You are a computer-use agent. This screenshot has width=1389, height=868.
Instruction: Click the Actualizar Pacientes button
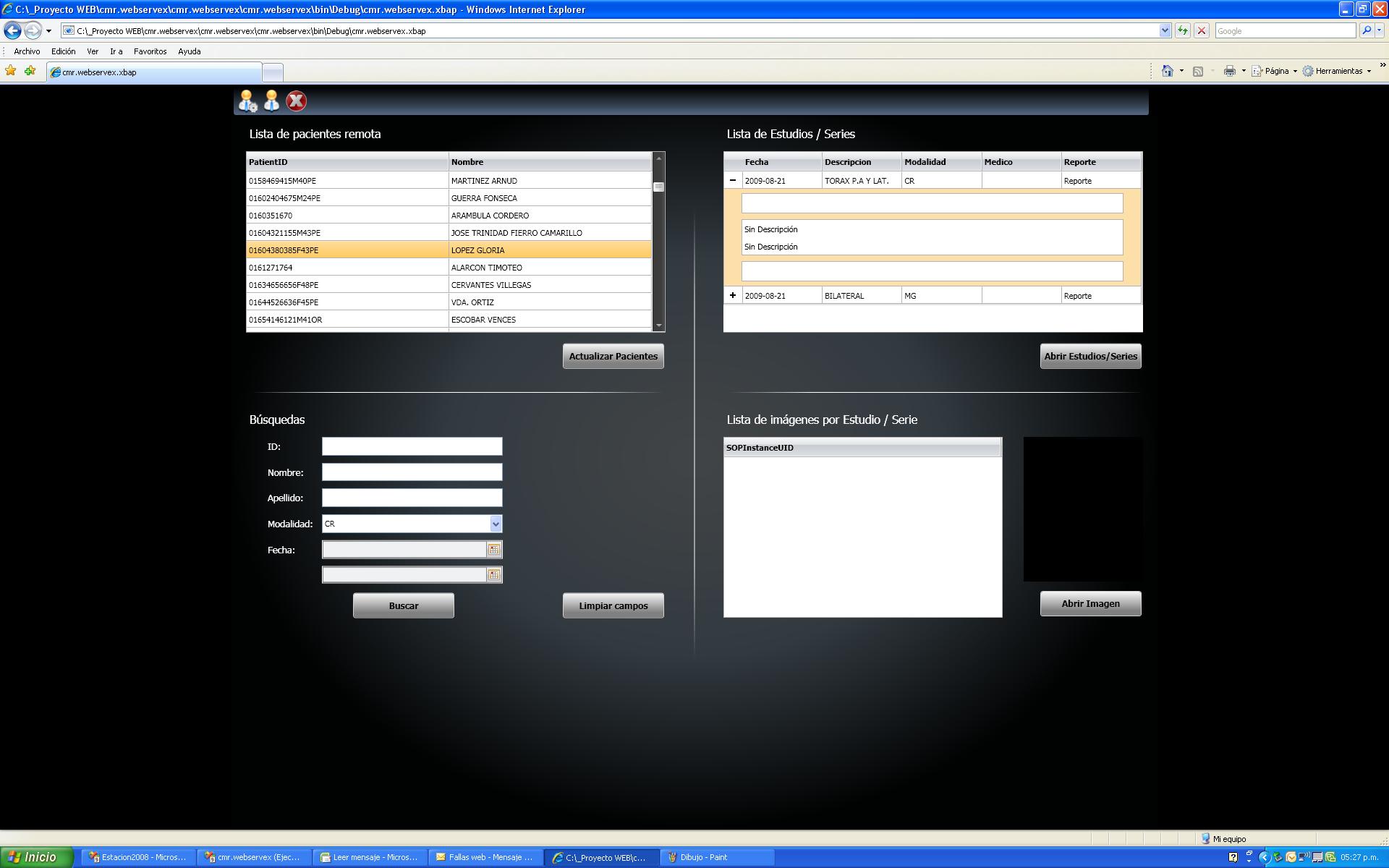[x=613, y=356]
